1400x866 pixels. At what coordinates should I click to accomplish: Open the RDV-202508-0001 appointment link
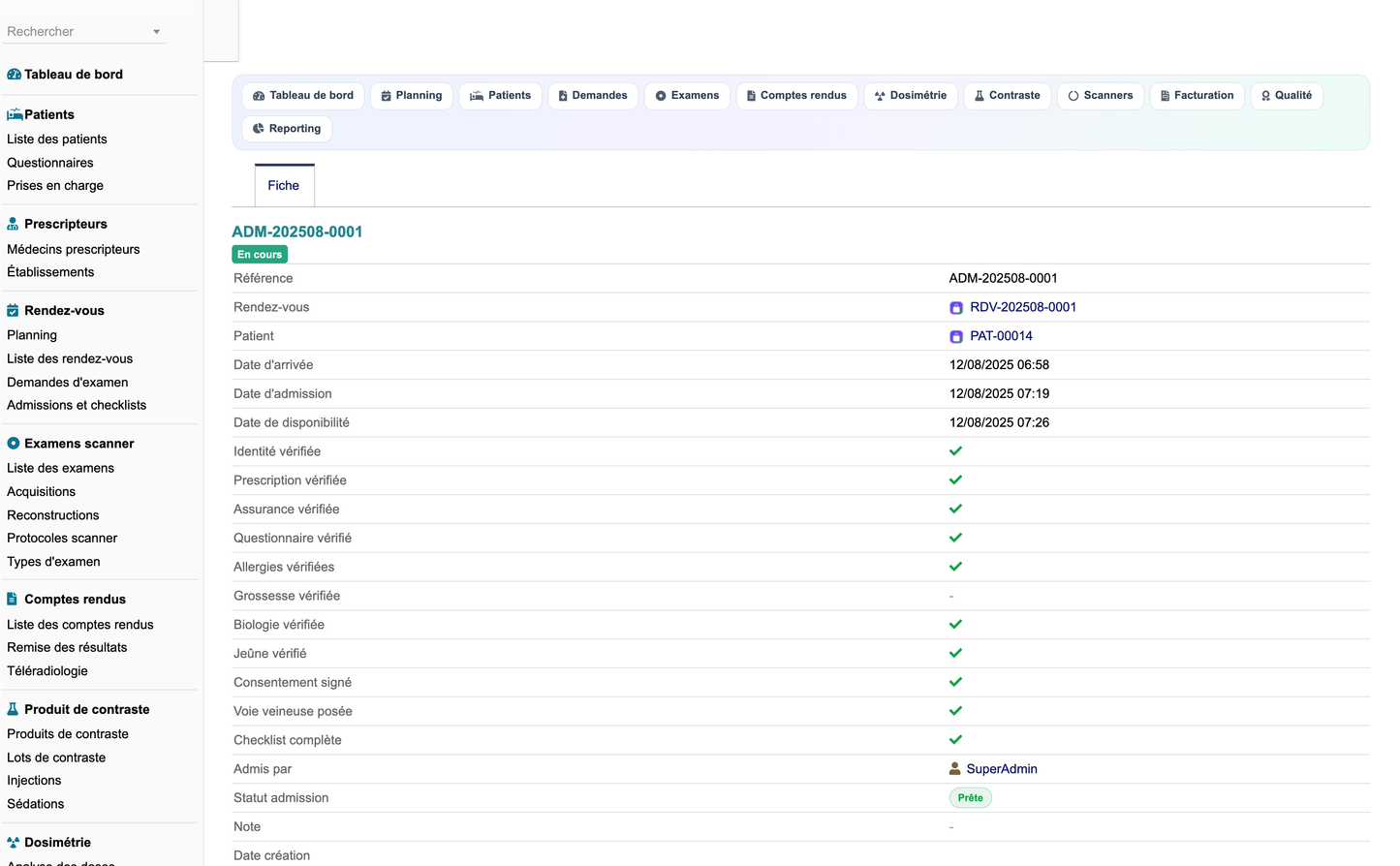pyautogui.click(x=1023, y=307)
